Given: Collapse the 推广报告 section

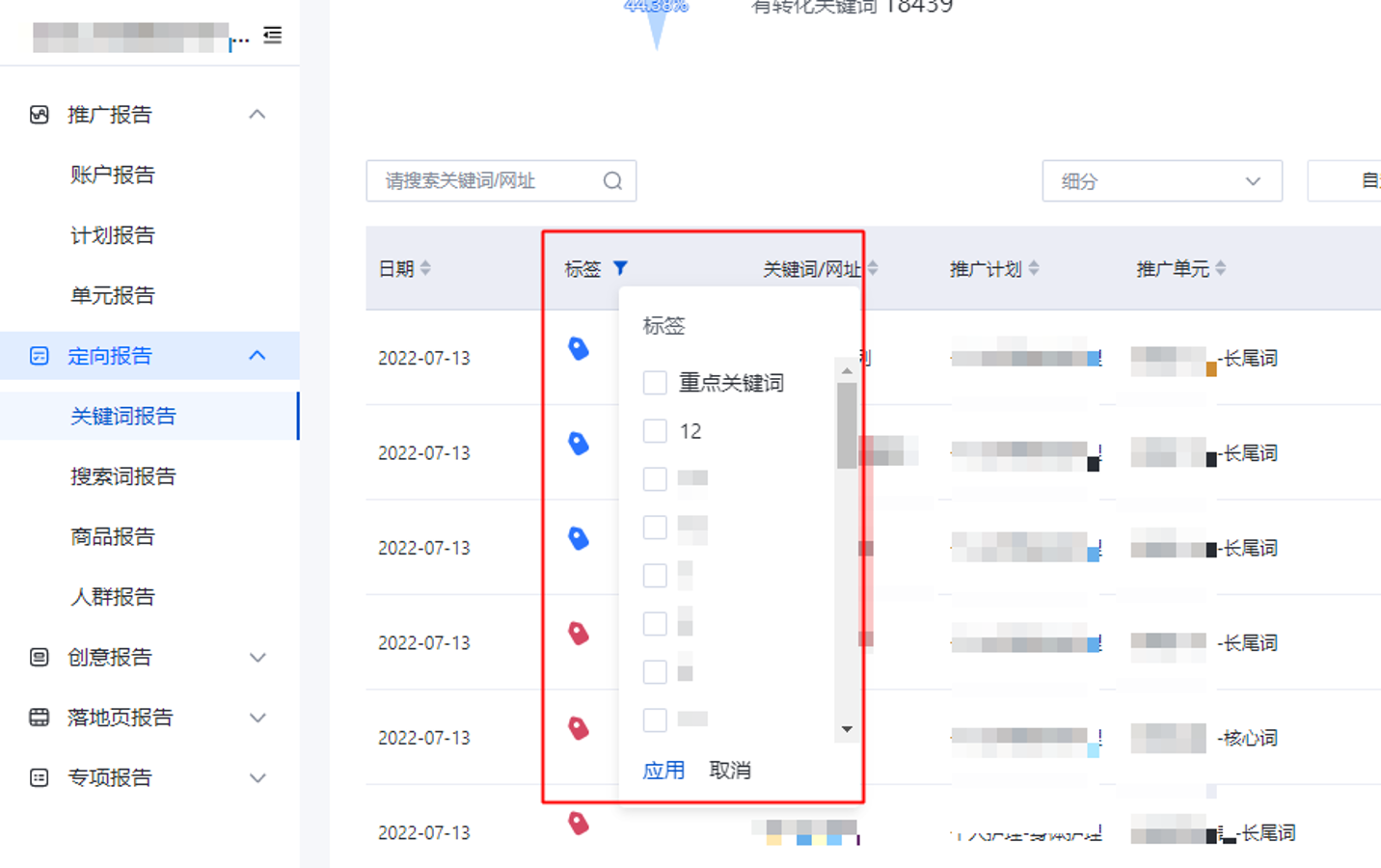Looking at the screenshot, I should pyautogui.click(x=257, y=115).
